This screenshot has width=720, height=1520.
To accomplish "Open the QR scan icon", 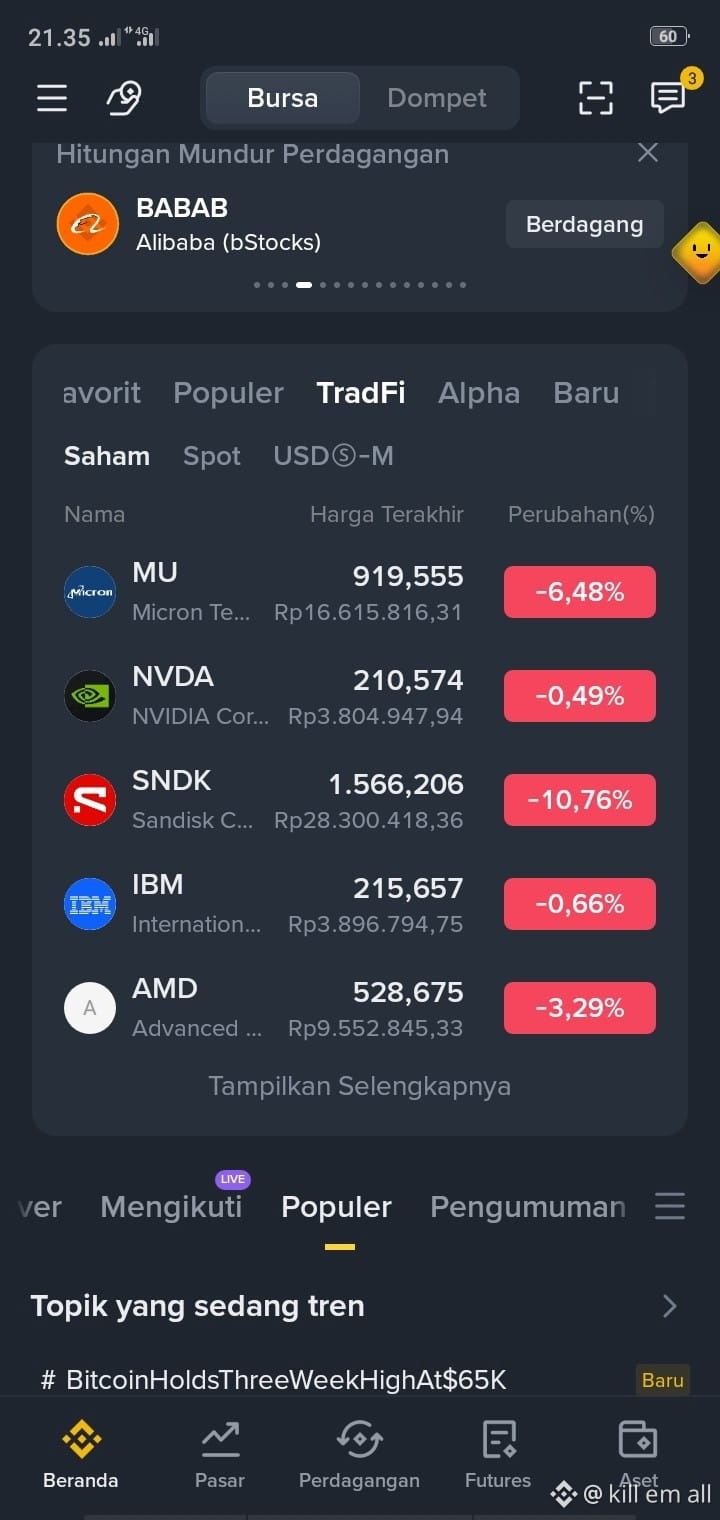I will tap(596, 98).
